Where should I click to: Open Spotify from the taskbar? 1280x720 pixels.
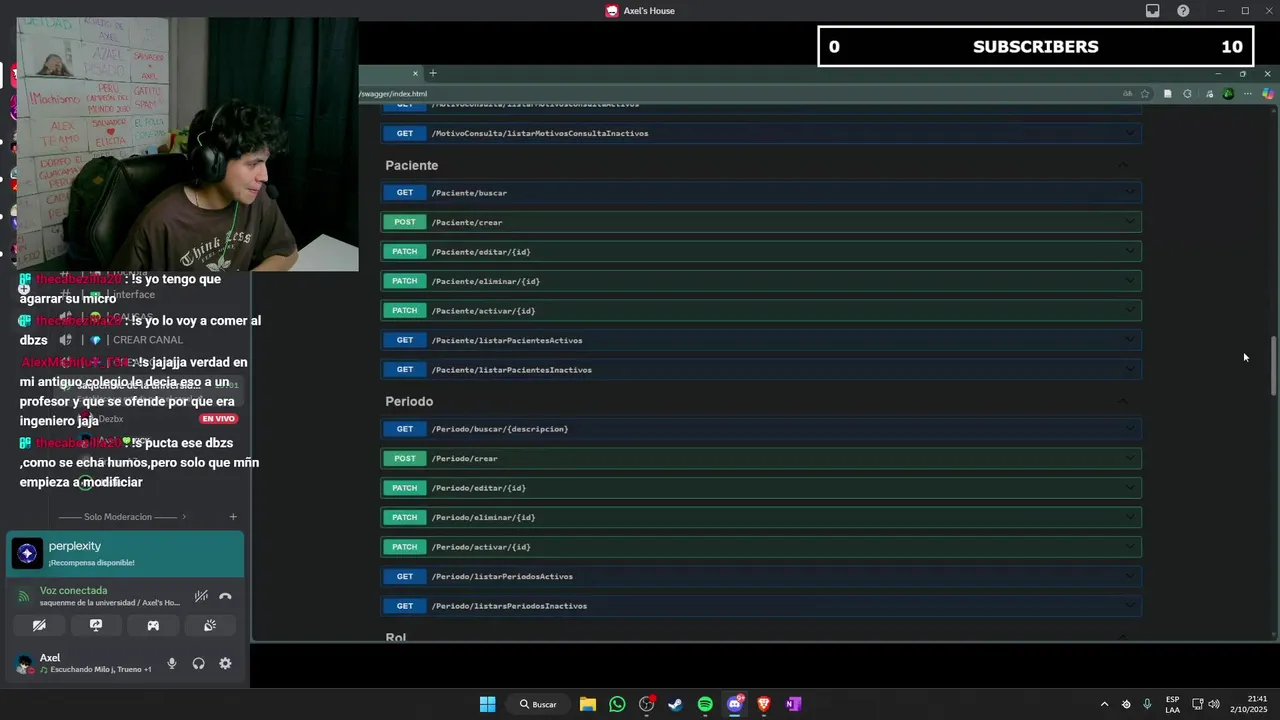point(705,704)
